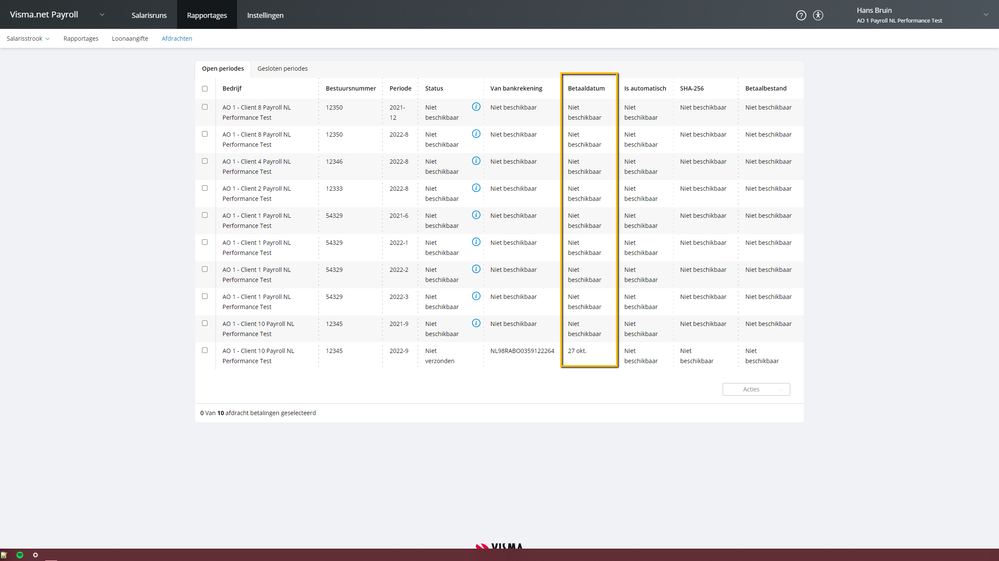The width and height of the screenshot is (999, 561).
Task: Open the Rapportages top menu
Action: [x=207, y=15]
